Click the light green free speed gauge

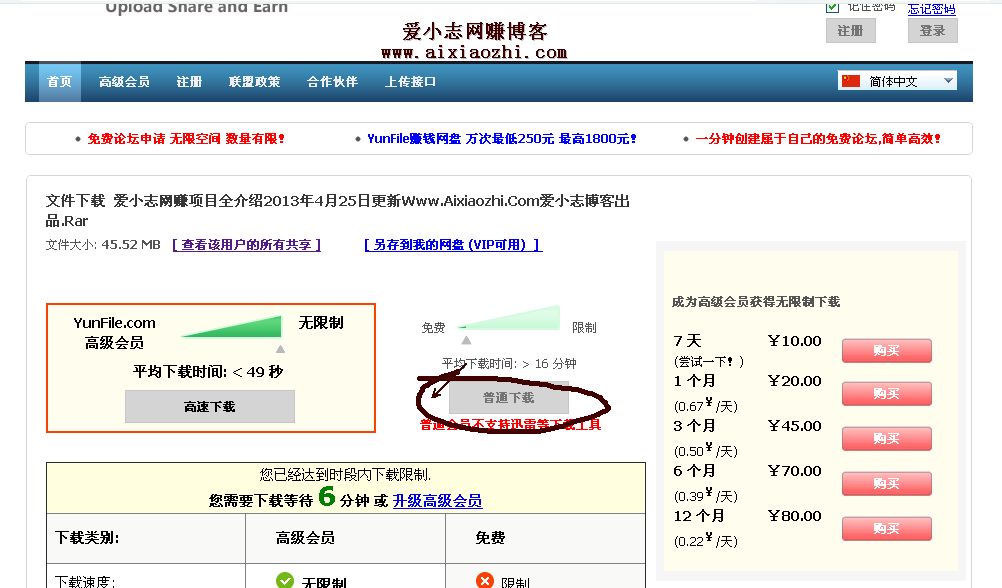(x=509, y=318)
